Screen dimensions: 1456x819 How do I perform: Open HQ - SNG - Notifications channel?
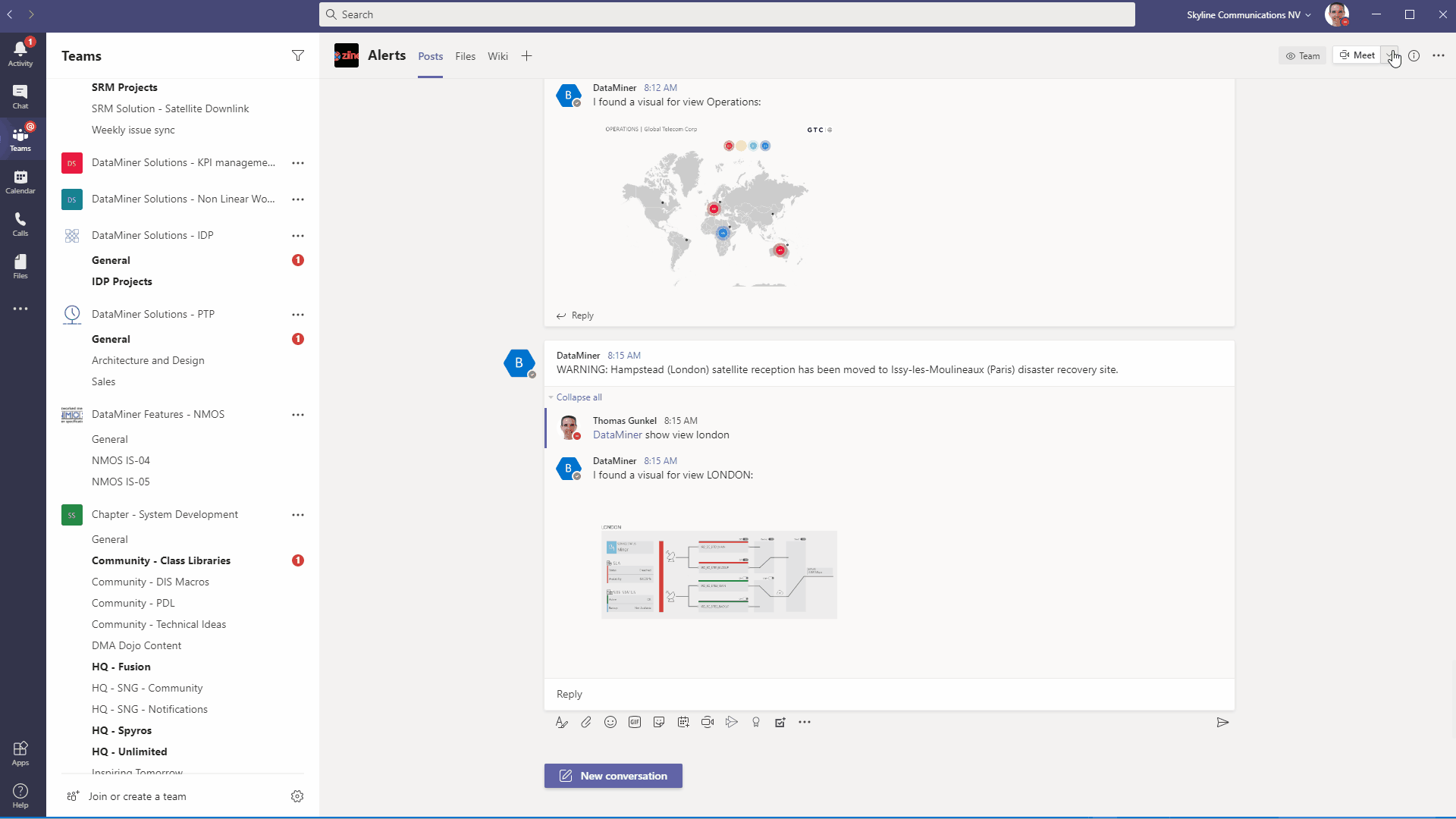[x=149, y=709]
